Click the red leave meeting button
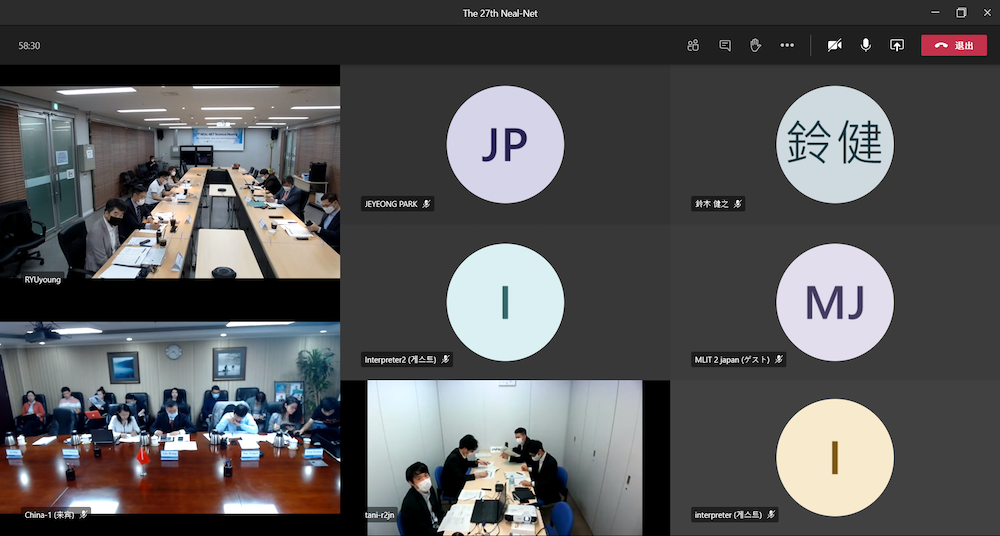1000x536 pixels. coord(953,45)
